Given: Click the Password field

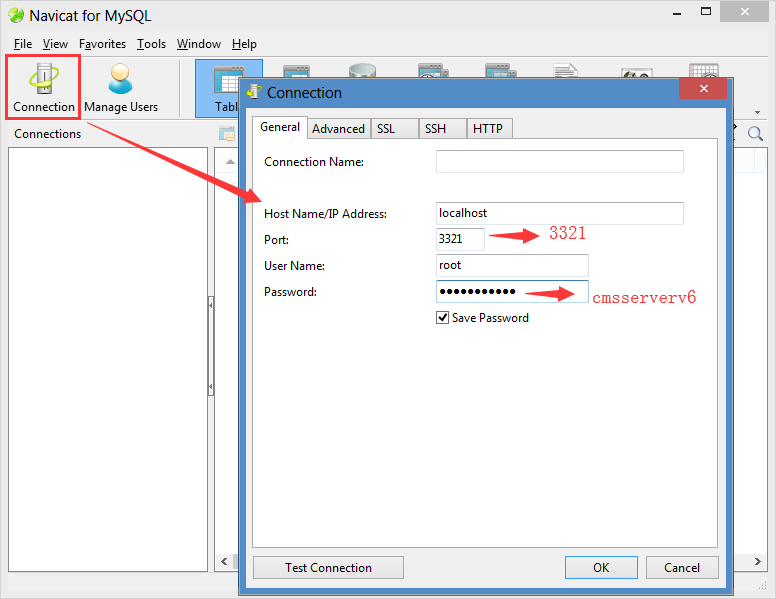Looking at the screenshot, I should [512, 291].
